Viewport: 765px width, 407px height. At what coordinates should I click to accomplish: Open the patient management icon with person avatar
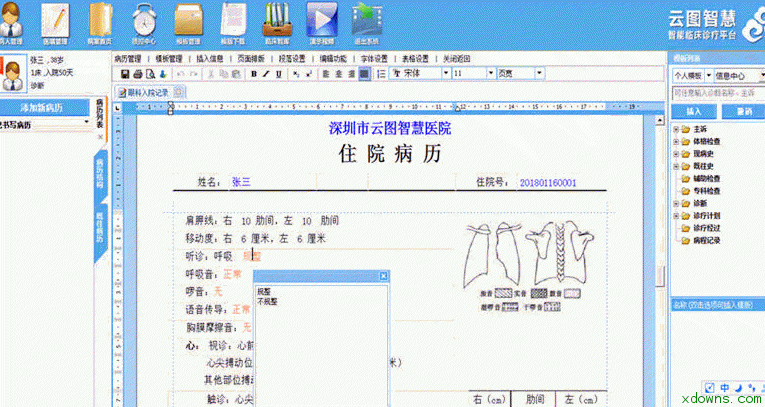tap(10, 23)
